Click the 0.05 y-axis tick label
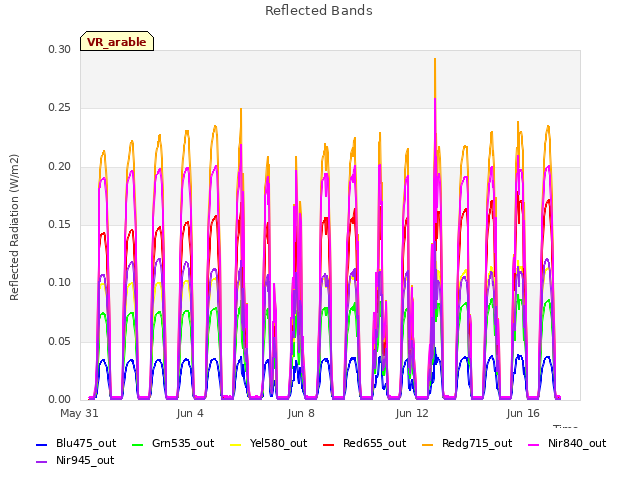 point(59,341)
